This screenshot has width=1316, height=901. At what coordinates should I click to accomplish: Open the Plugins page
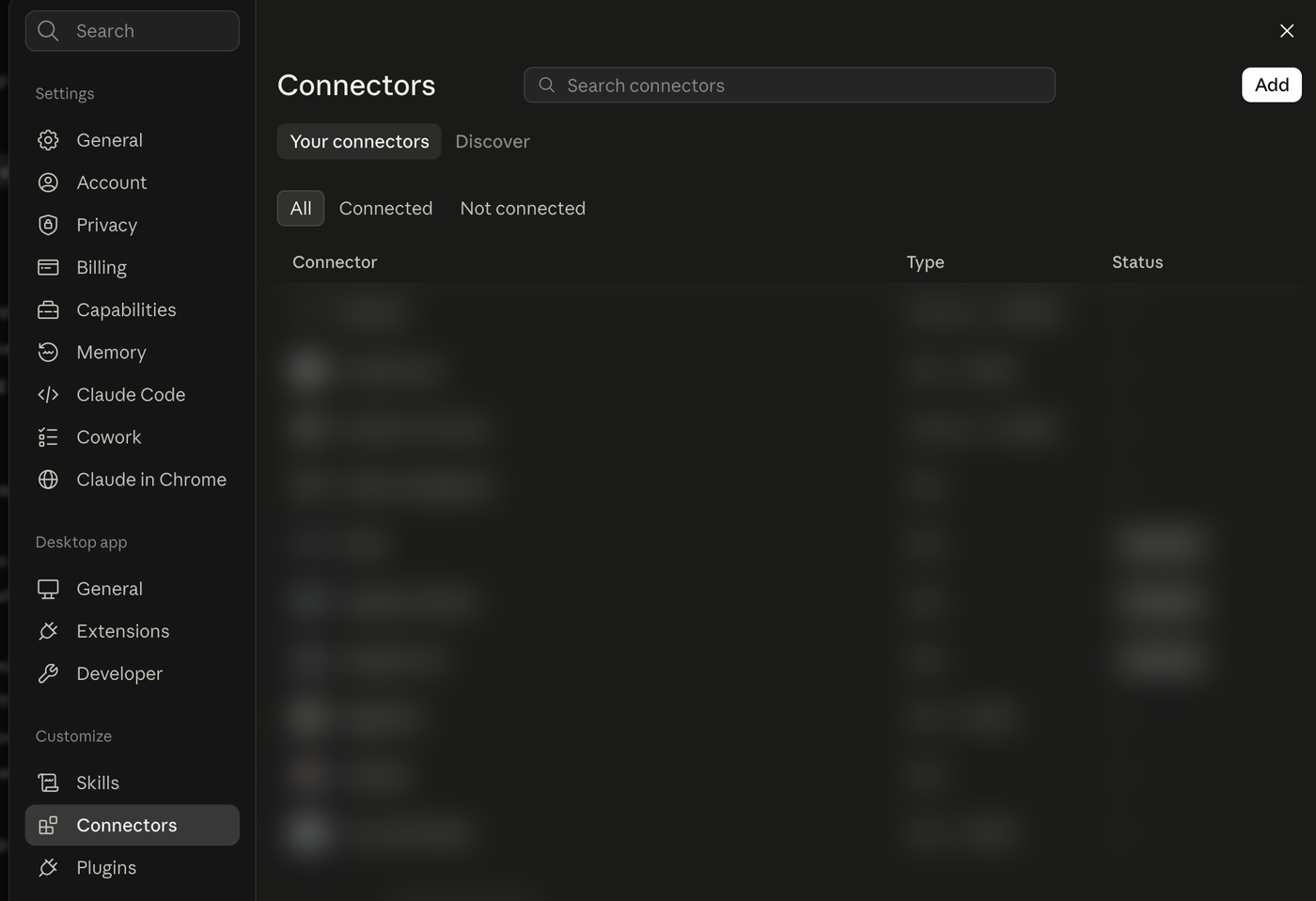tap(133, 868)
